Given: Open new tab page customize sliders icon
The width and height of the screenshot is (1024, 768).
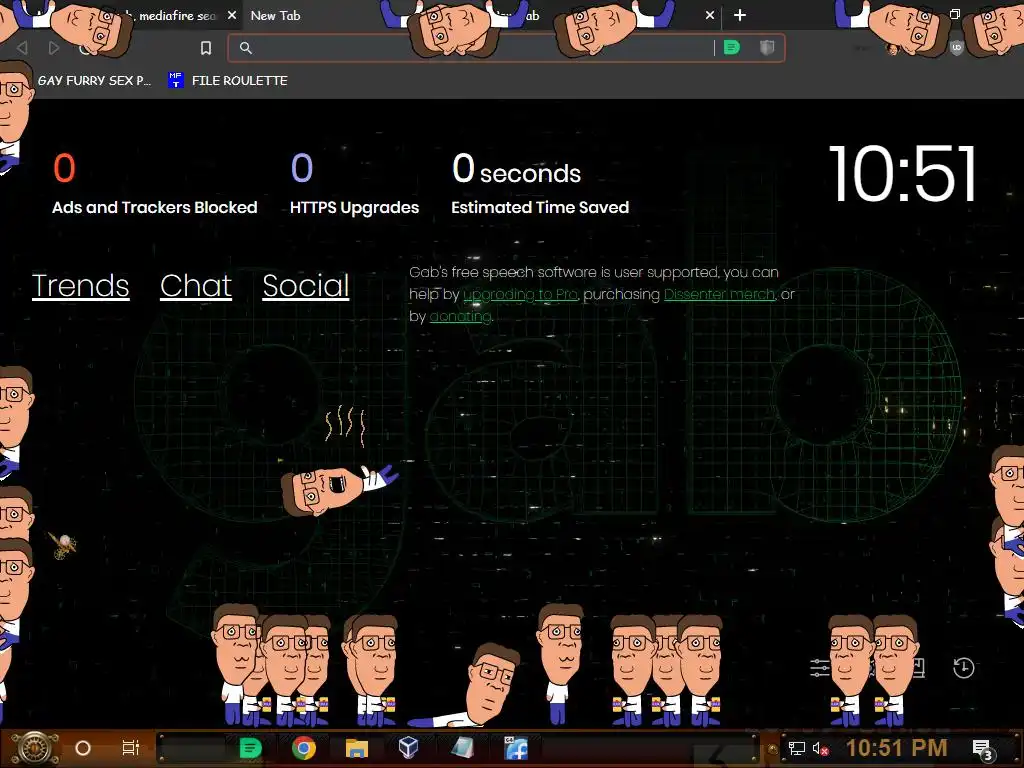Looking at the screenshot, I should (820, 667).
